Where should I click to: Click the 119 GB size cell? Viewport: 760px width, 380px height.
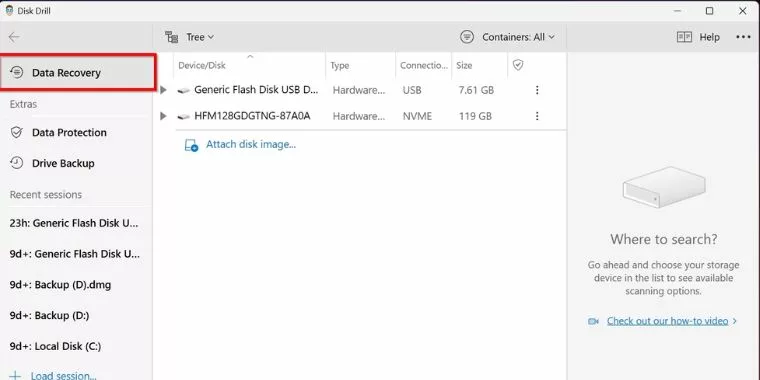coord(475,116)
